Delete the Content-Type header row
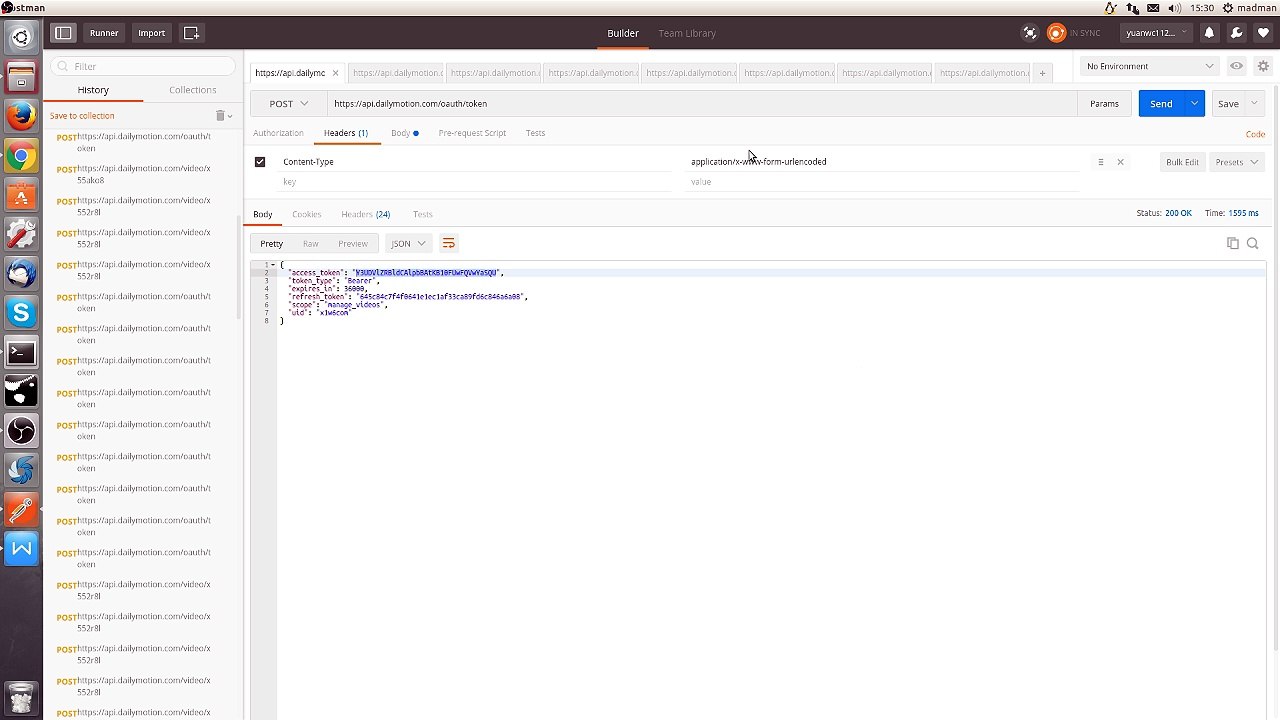 point(1120,162)
